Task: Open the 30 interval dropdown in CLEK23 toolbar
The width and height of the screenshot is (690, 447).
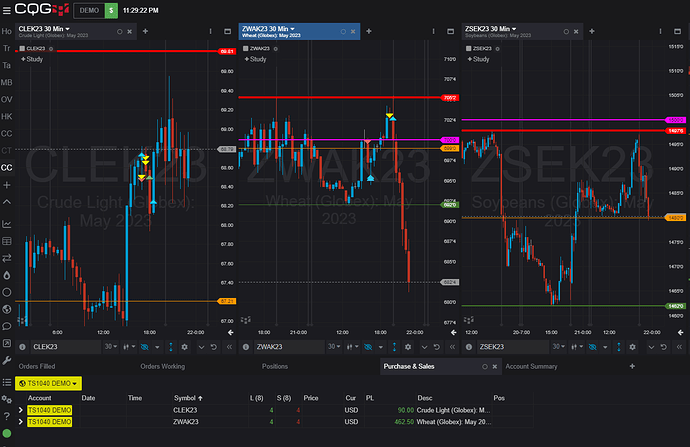Action: coord(110,347)
